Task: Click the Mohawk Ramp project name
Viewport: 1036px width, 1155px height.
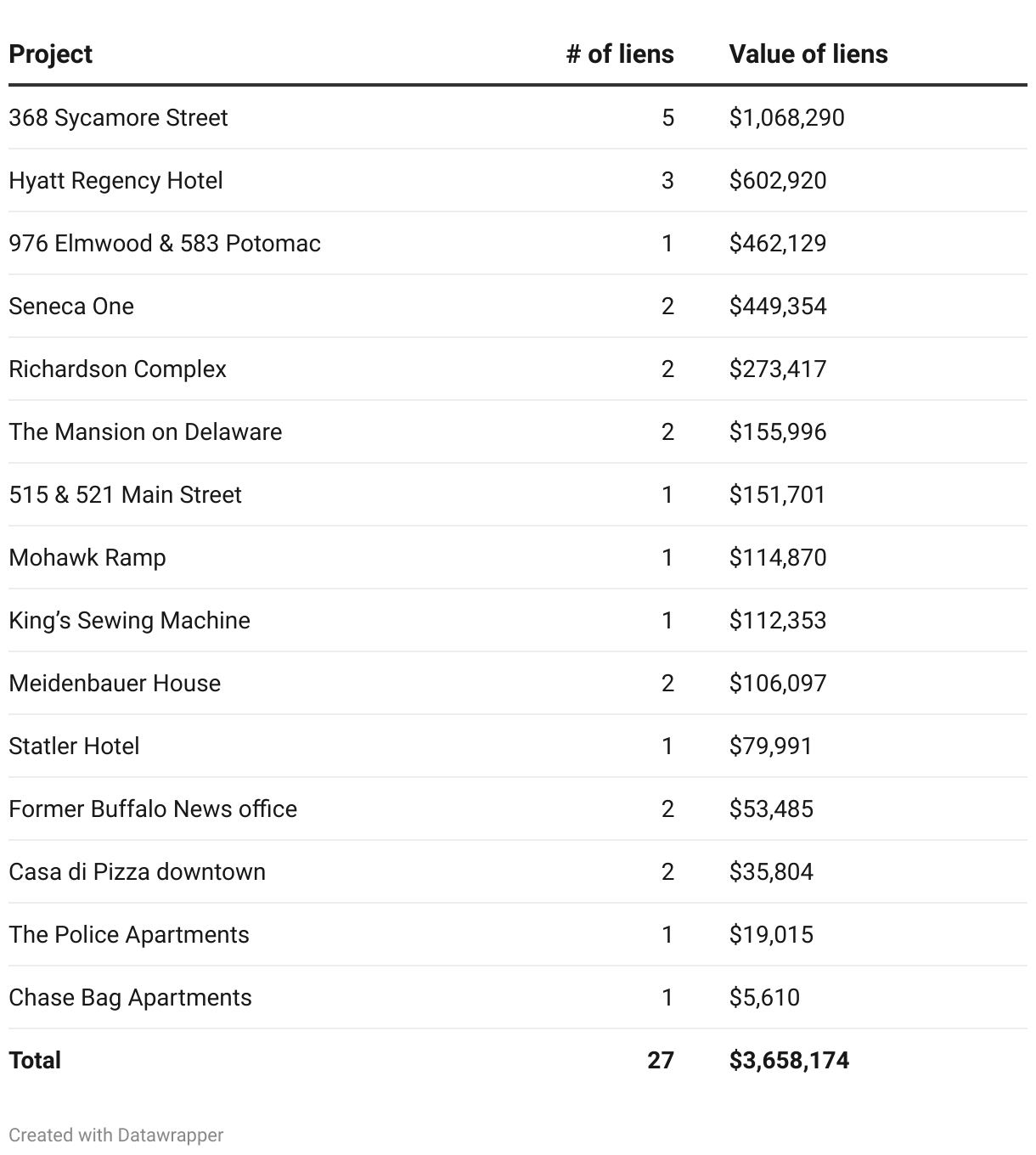Action: coord(87,557)
